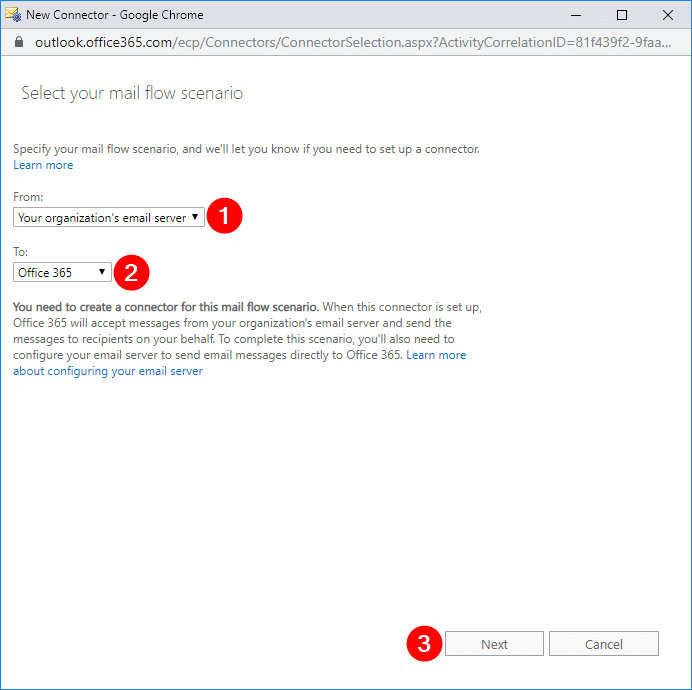Minimize the New Connector window

575,15
